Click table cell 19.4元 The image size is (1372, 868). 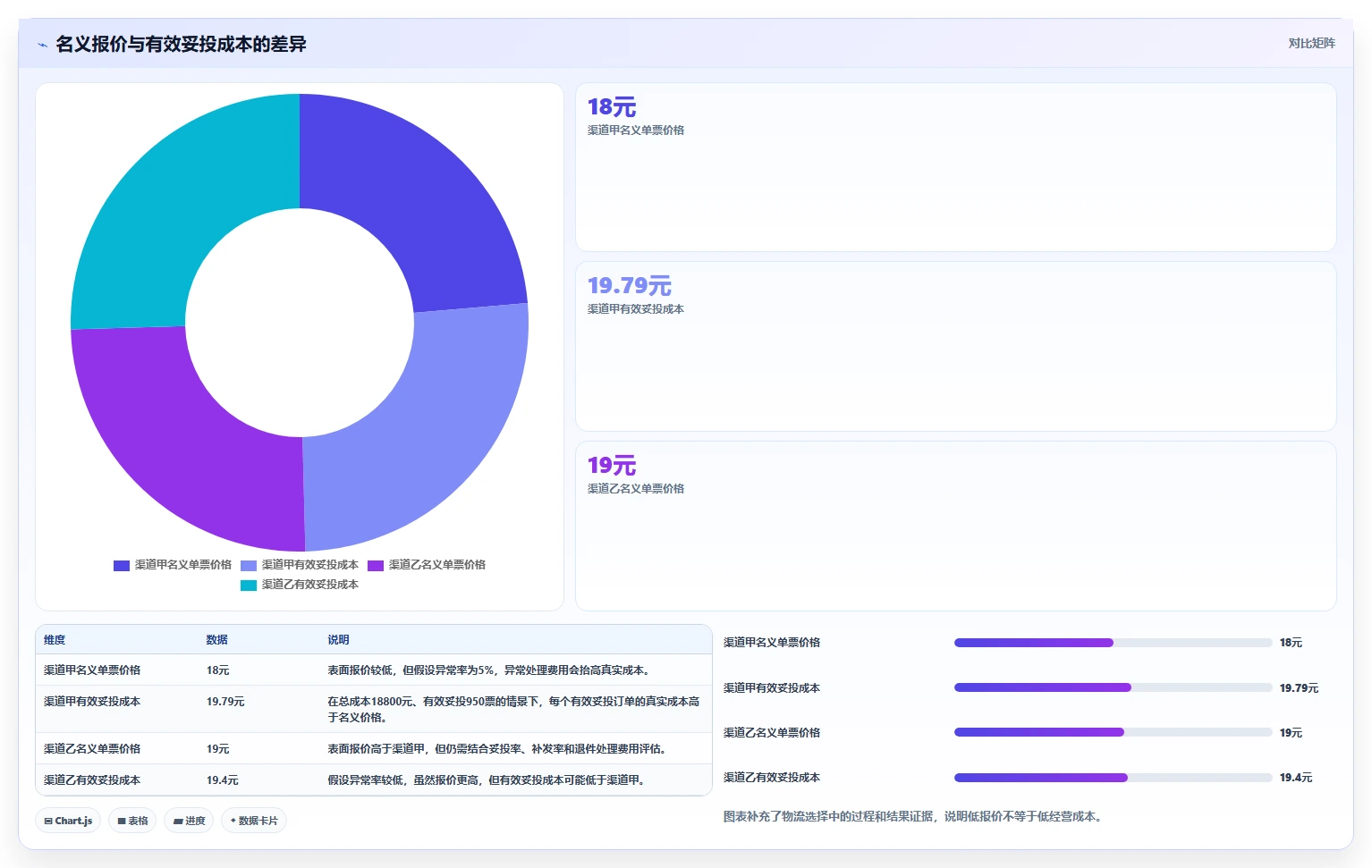pyautogui.click(x=223, y=780)
